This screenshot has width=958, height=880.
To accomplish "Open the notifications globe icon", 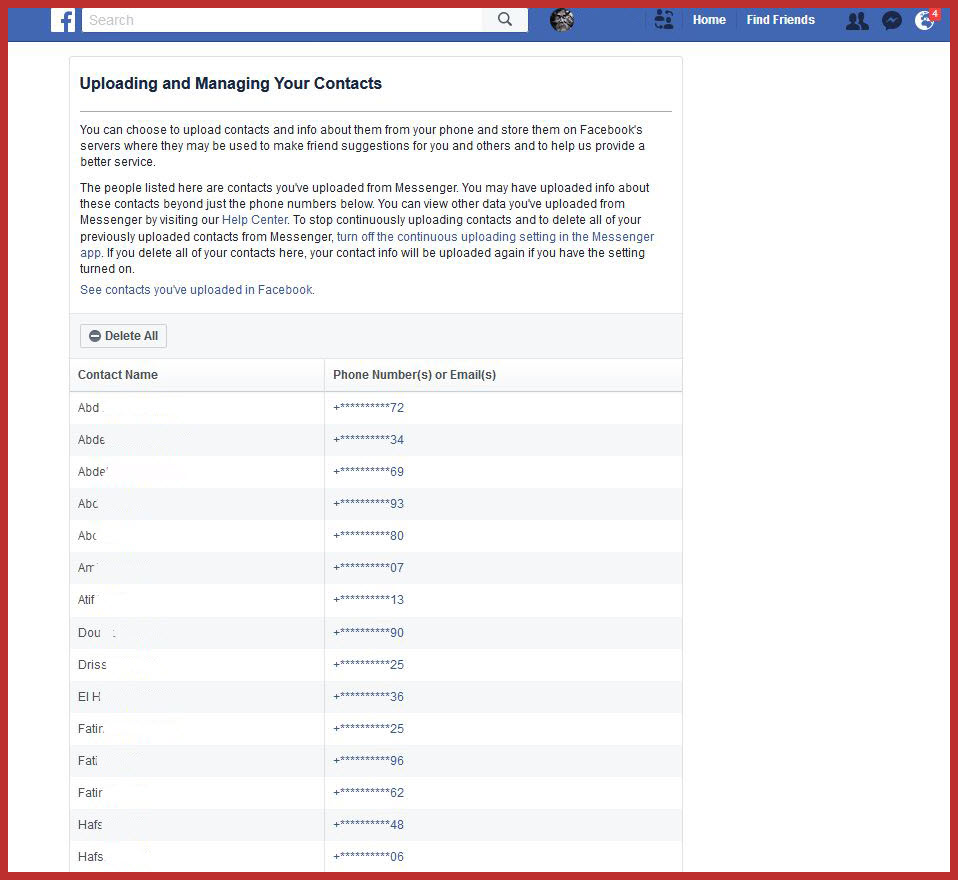I will click(x=925, y=21).
